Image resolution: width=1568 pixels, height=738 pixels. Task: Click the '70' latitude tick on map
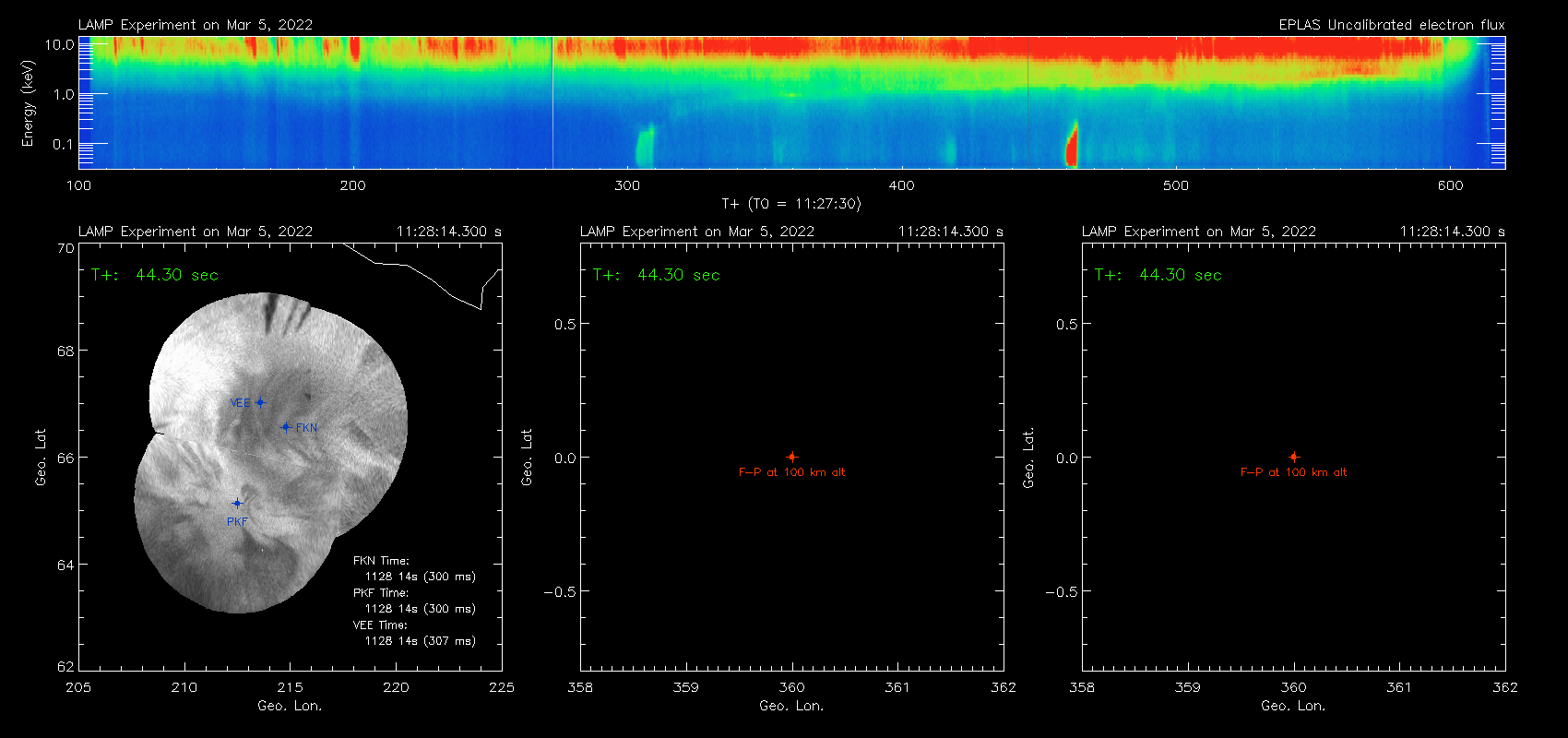click(x=65, y=249)
